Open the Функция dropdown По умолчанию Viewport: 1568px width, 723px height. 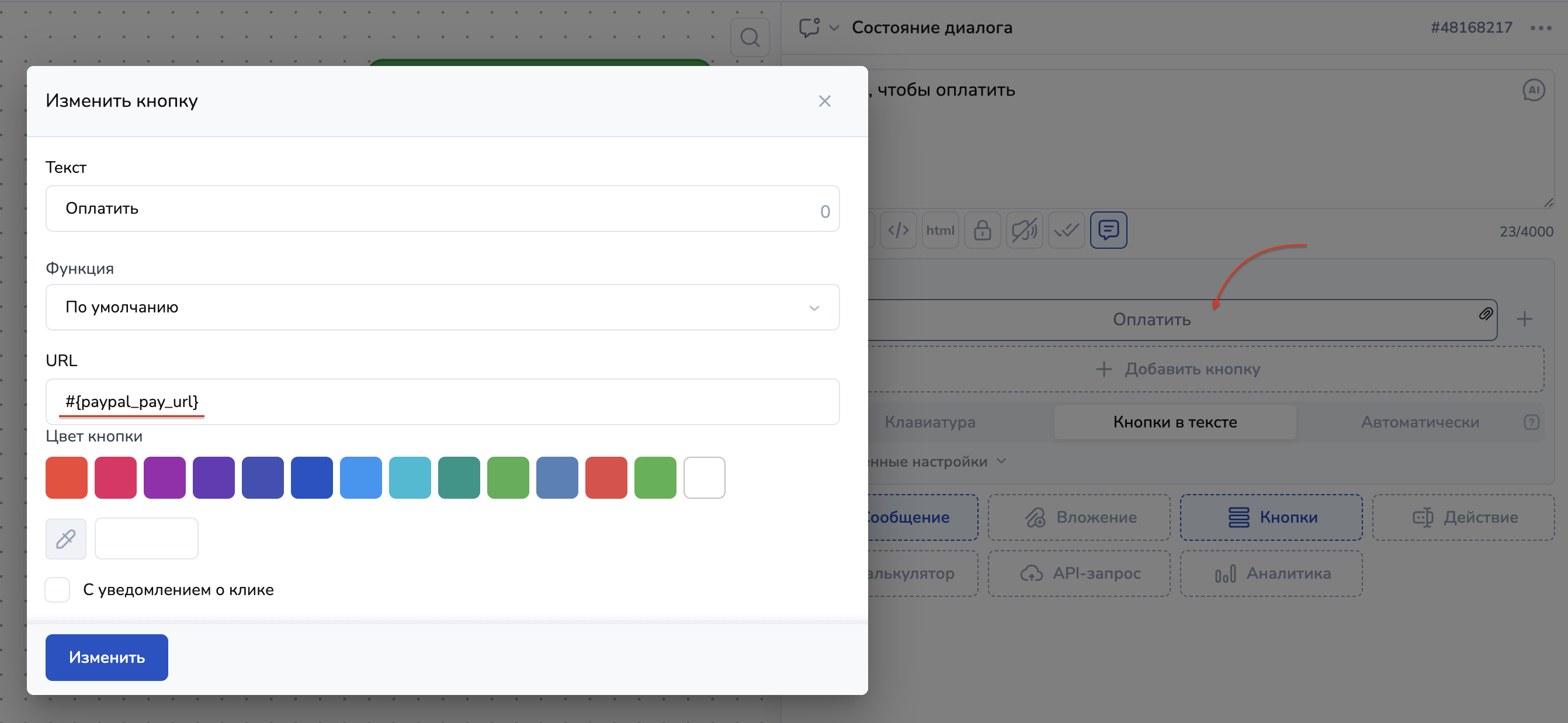pyautogui.click(x=442, y=307)
